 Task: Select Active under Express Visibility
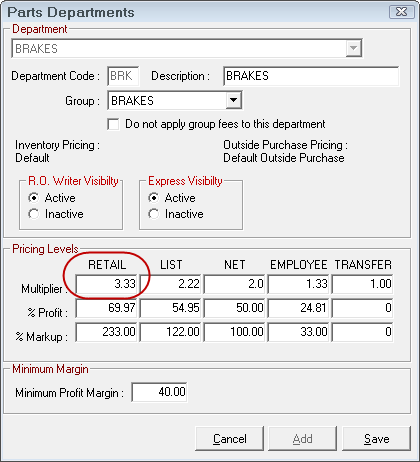pos(154,198)
